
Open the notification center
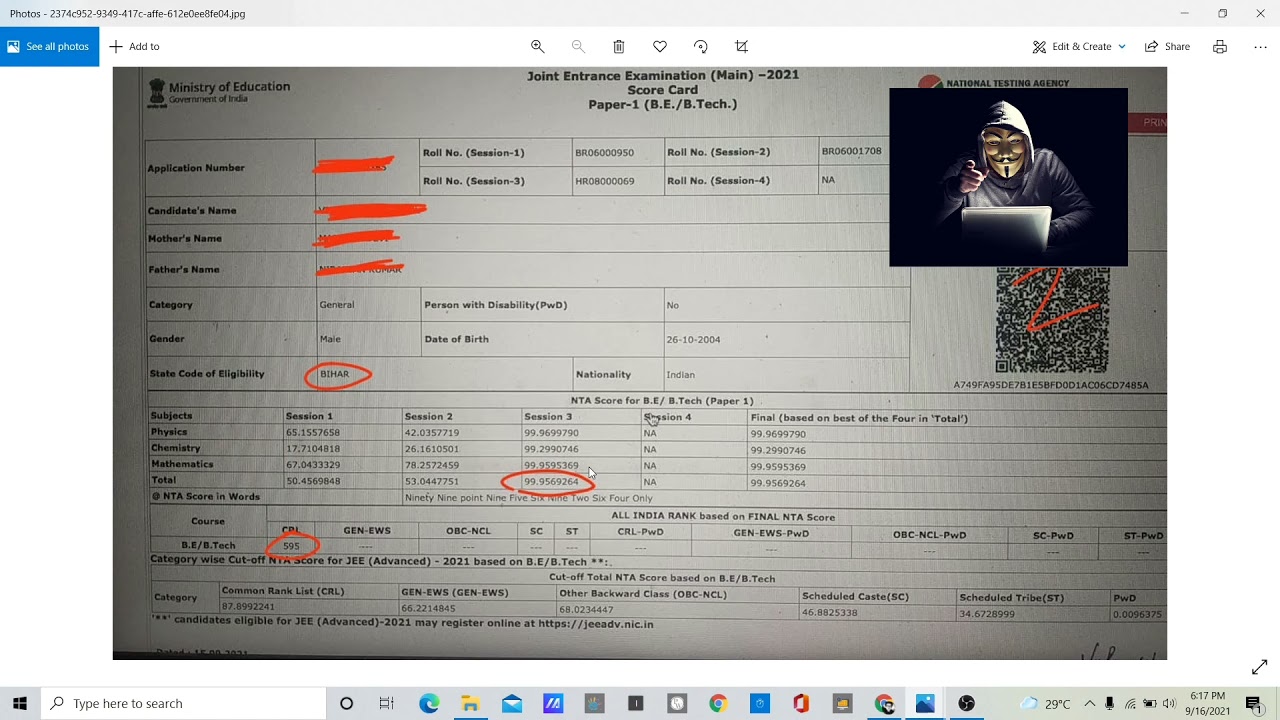pyautogui.click(x=1254, y=704)
